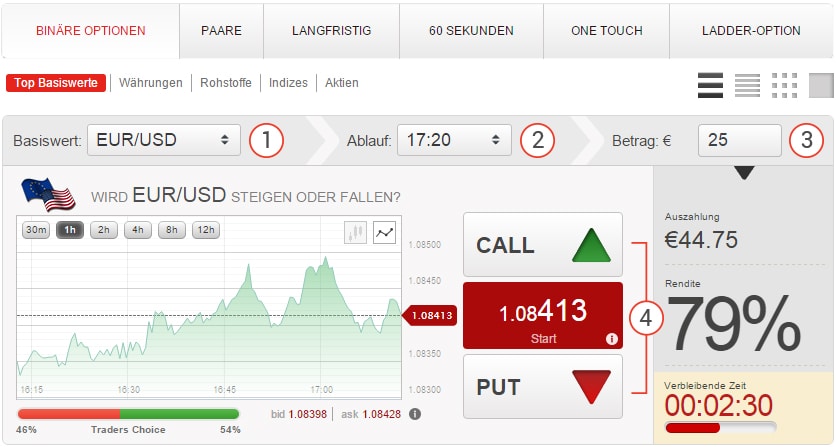This screenshot has width=836, height=447.
Task: Open the info icon on Start price
Action: (612, 339)
